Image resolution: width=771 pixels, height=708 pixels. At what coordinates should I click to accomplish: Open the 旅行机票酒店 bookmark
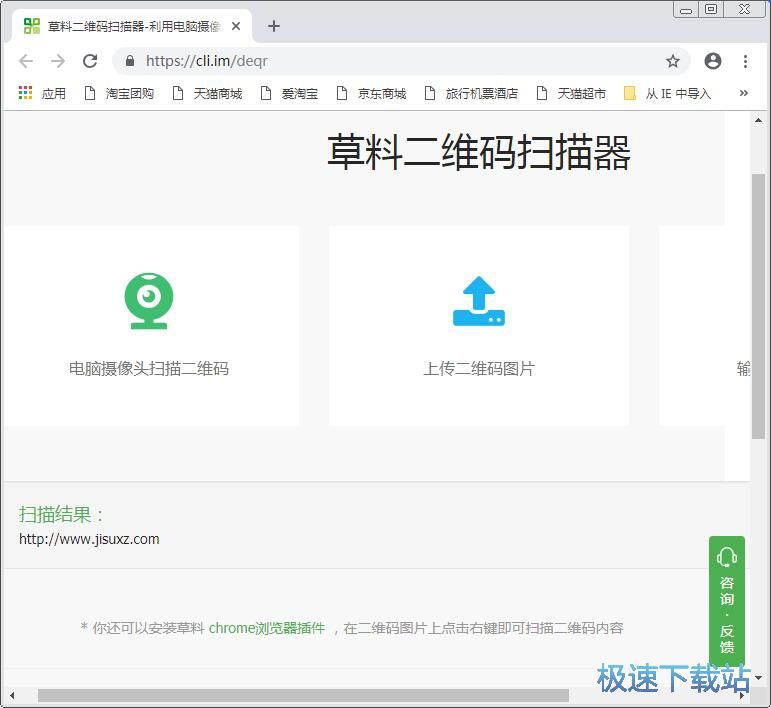pyautogui.click(x=472, y=93)
